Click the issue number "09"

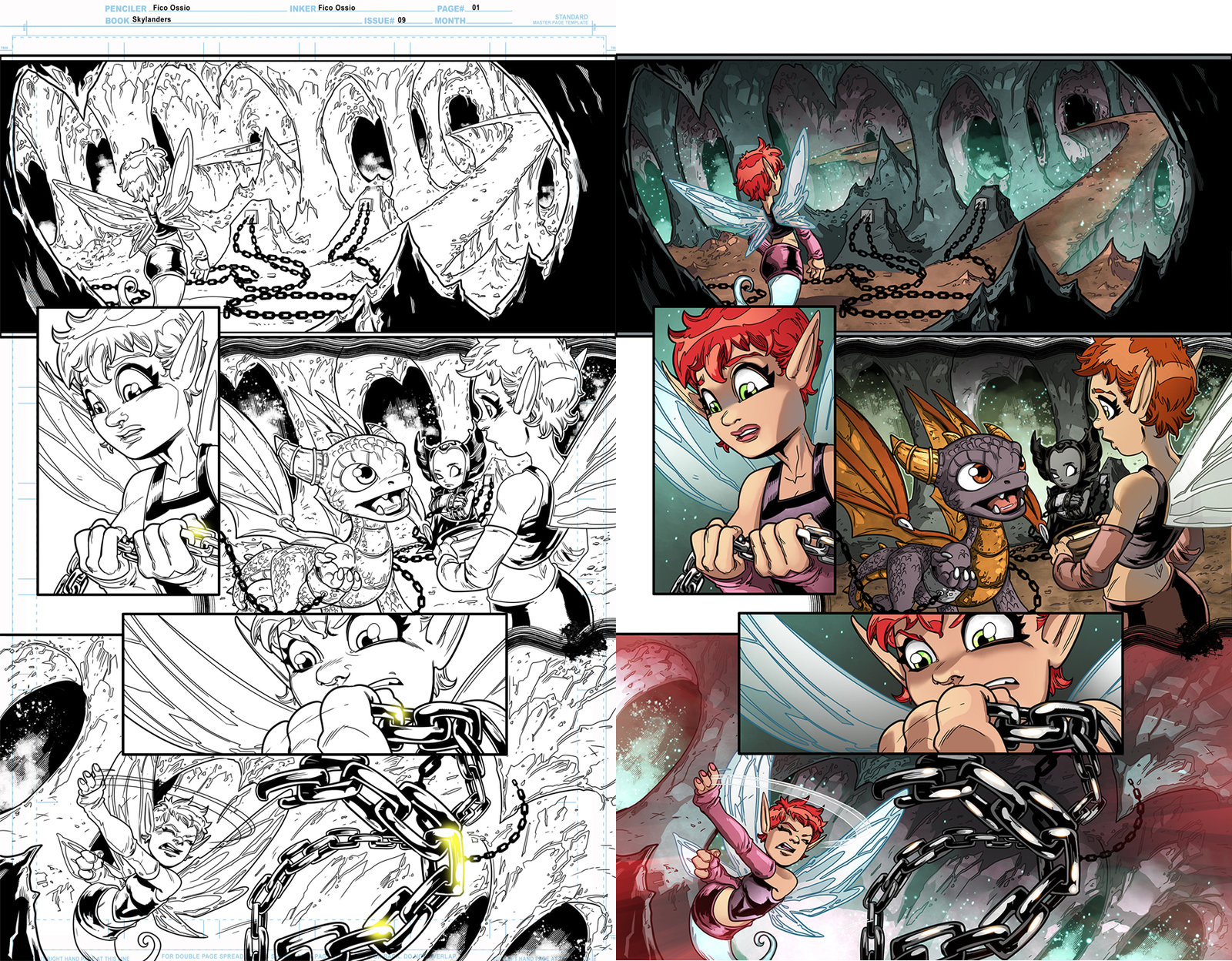(402, 20)
